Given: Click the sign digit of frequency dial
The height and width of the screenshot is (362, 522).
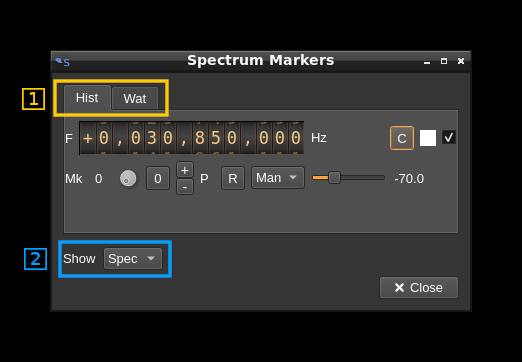Looking at the screenshot, I should pos(88,138).
